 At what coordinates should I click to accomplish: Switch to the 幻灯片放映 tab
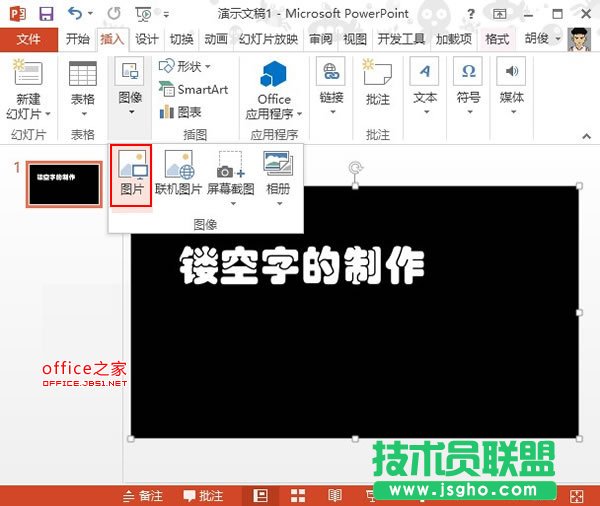(268, 39)
